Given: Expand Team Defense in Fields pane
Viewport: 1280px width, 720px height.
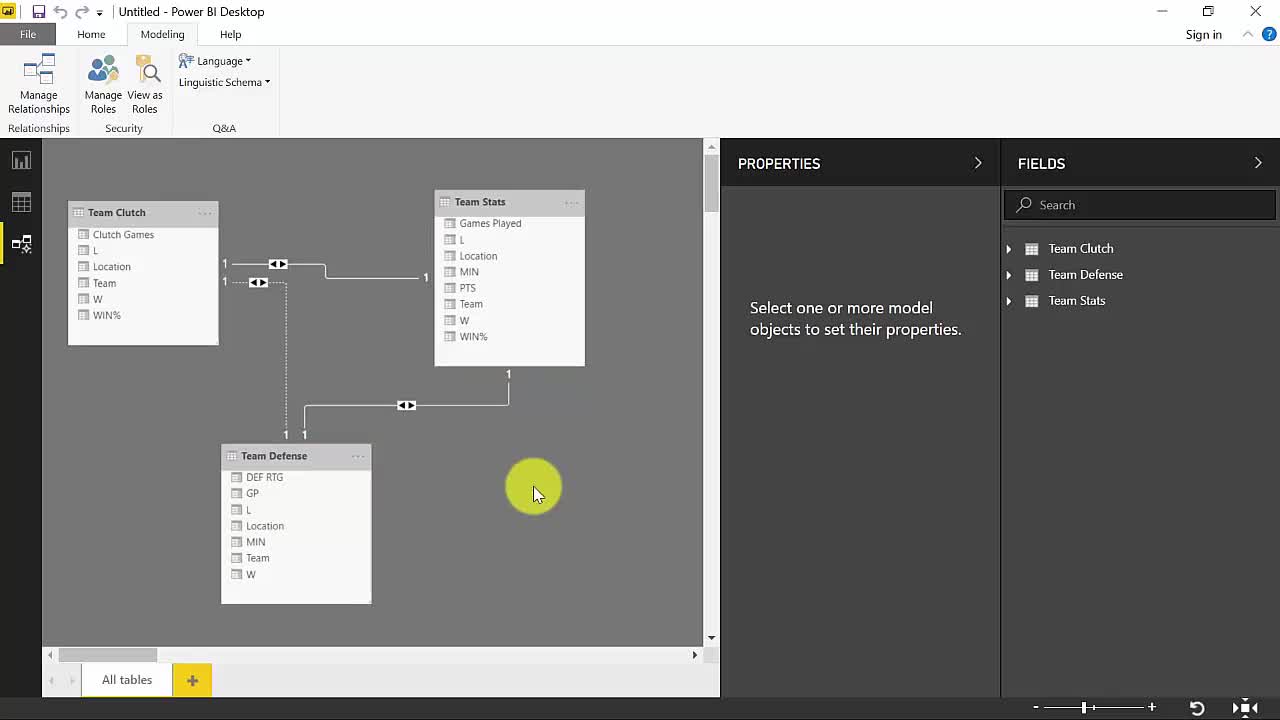Looking at the screenshot, I should tap(1008, 275).
